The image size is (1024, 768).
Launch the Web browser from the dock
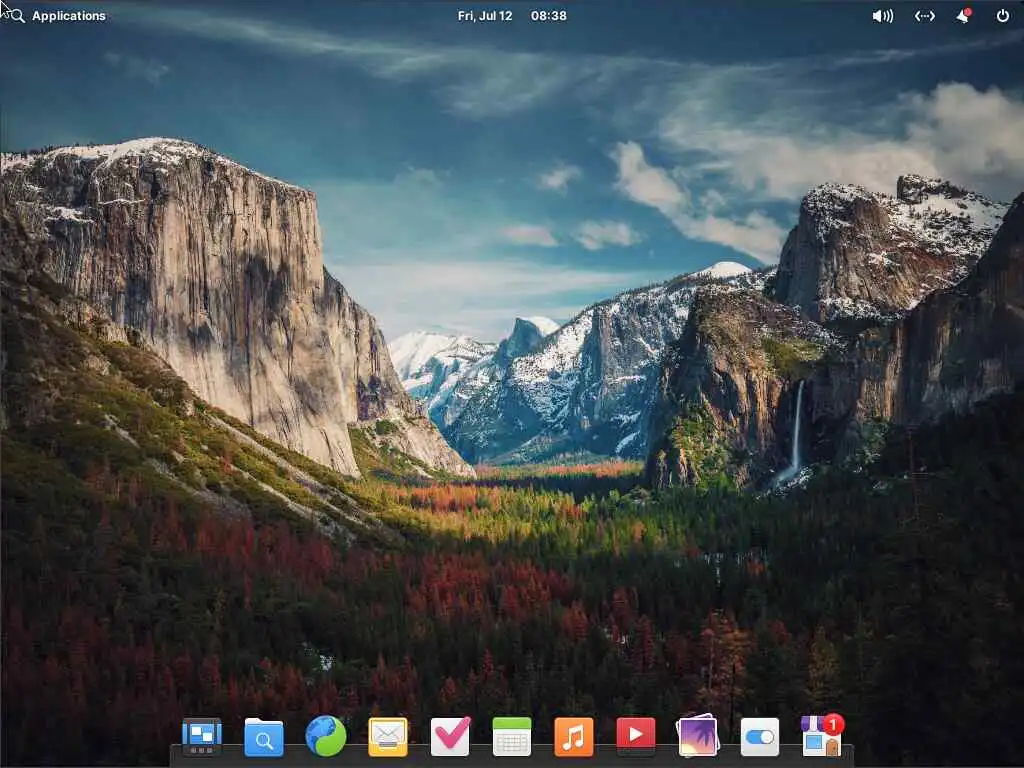click(326, 737)
